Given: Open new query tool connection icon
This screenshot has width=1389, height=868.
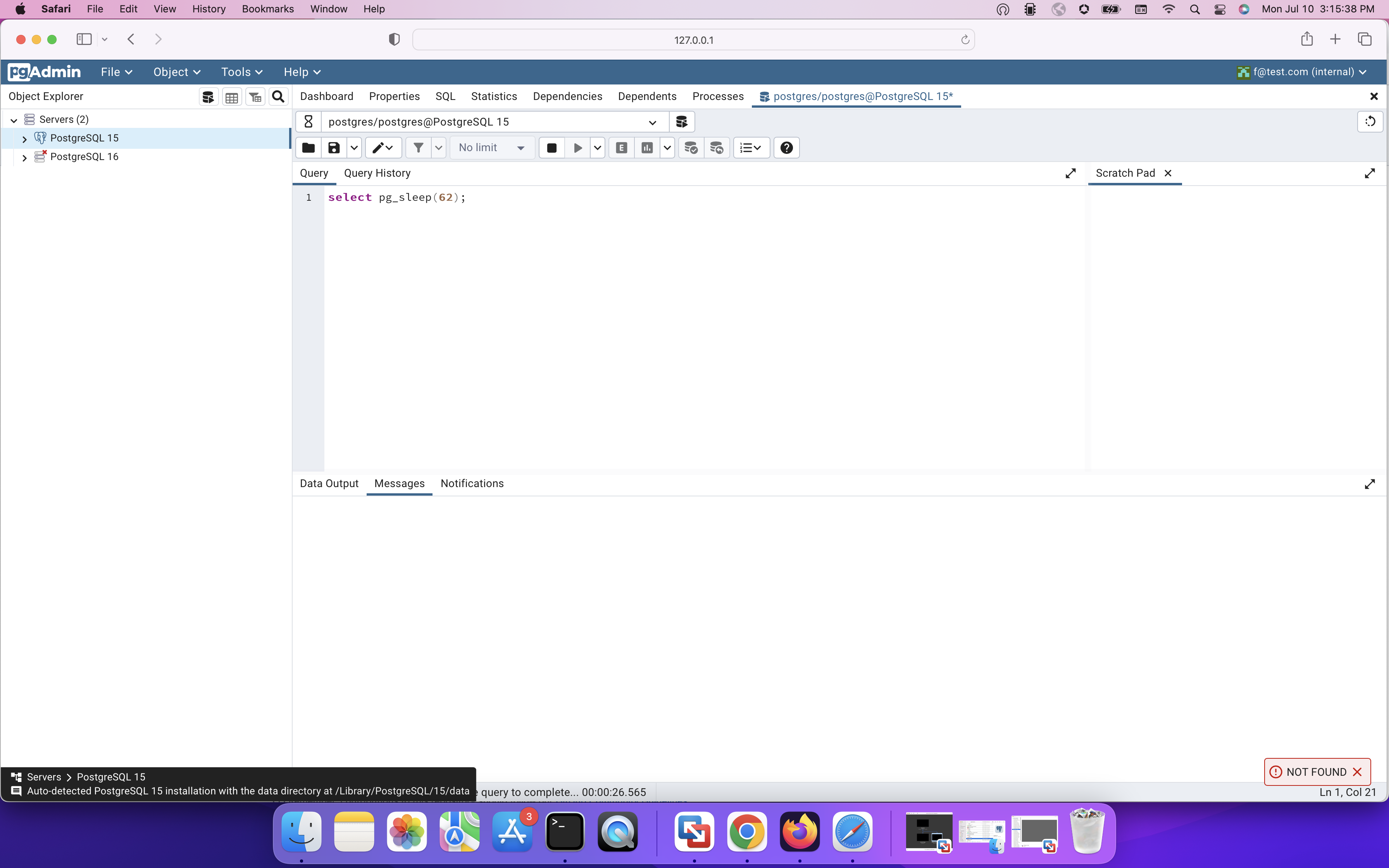Looking at the screenshot, I should pyautogui.click(x=681, y=122).
